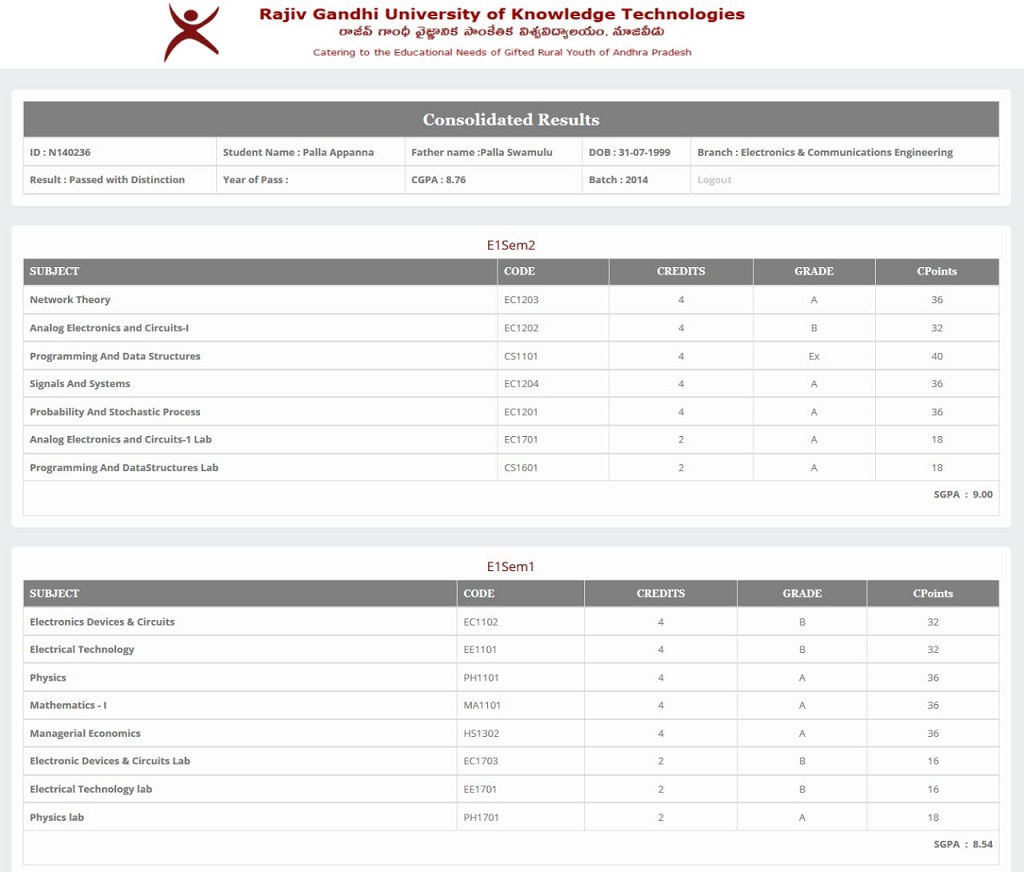
Task: Click the Rajiv Gandhi University title
Action: coord(502,14)
